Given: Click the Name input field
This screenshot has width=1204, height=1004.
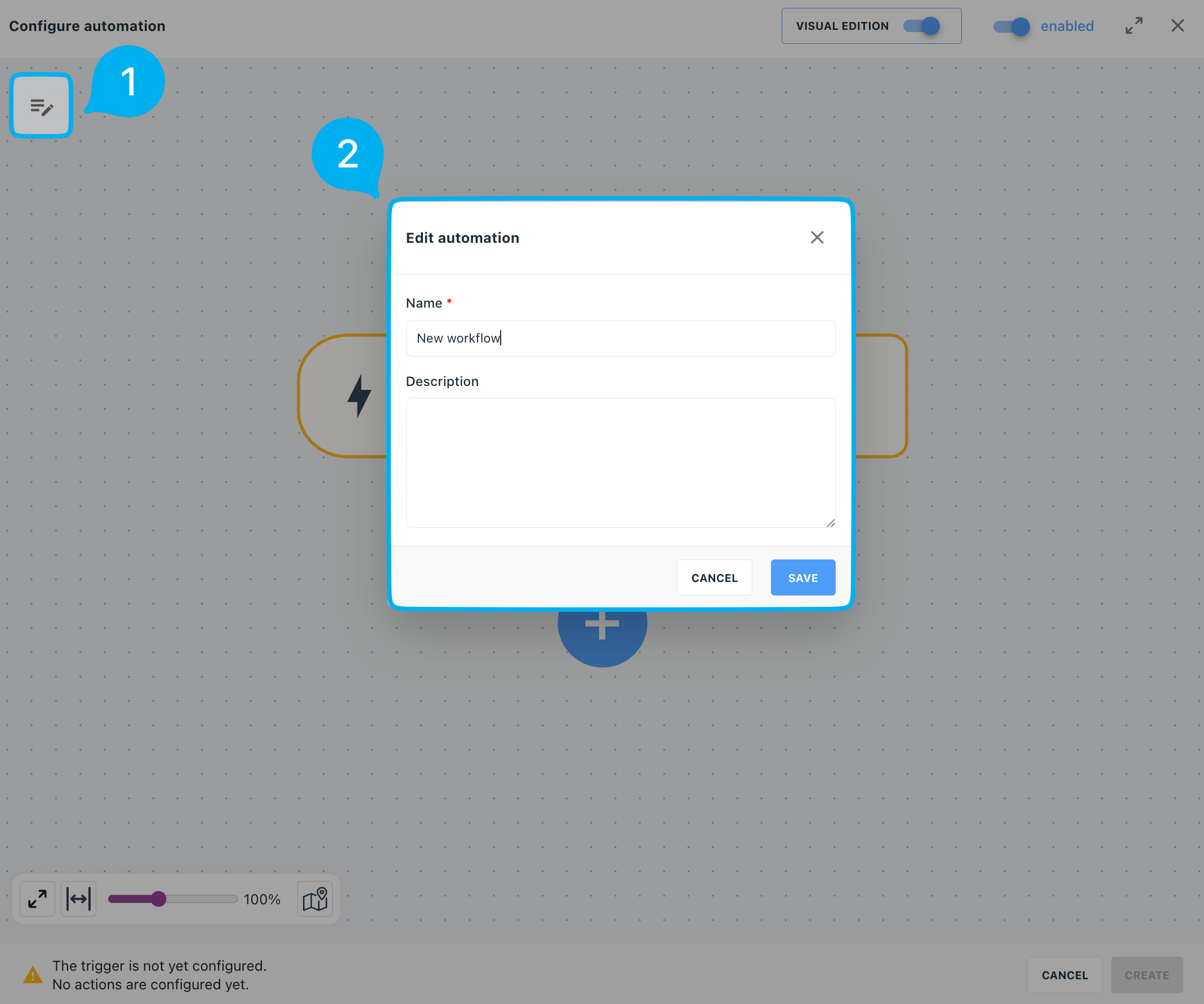Looking at the screenshot, I should click(x=621, y=338).
